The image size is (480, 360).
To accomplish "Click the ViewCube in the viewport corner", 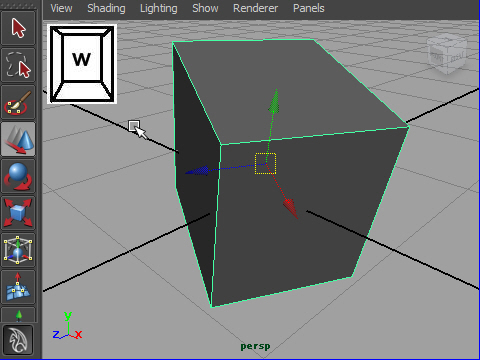I will [x=447, y=53].
